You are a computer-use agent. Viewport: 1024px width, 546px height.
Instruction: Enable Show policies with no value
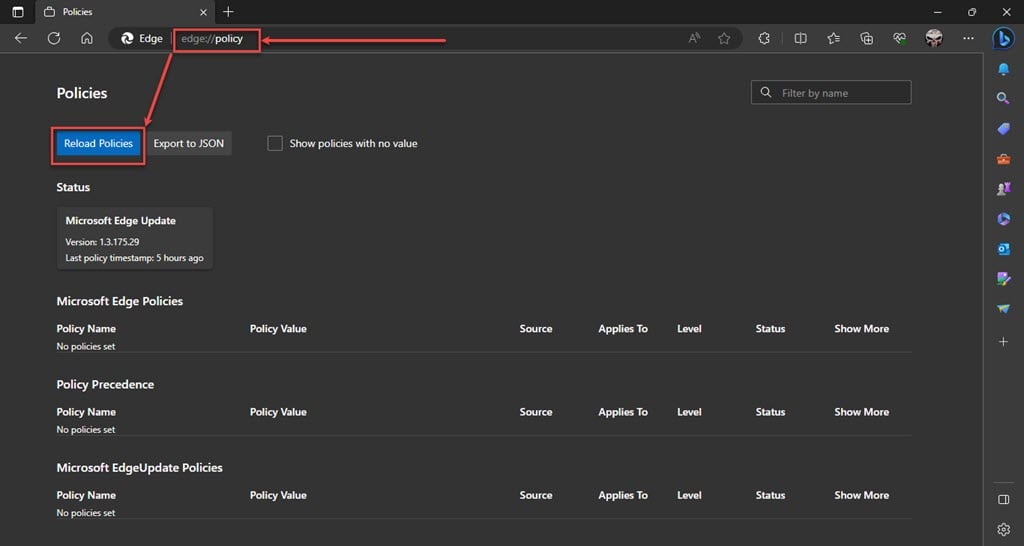(275, 143)
